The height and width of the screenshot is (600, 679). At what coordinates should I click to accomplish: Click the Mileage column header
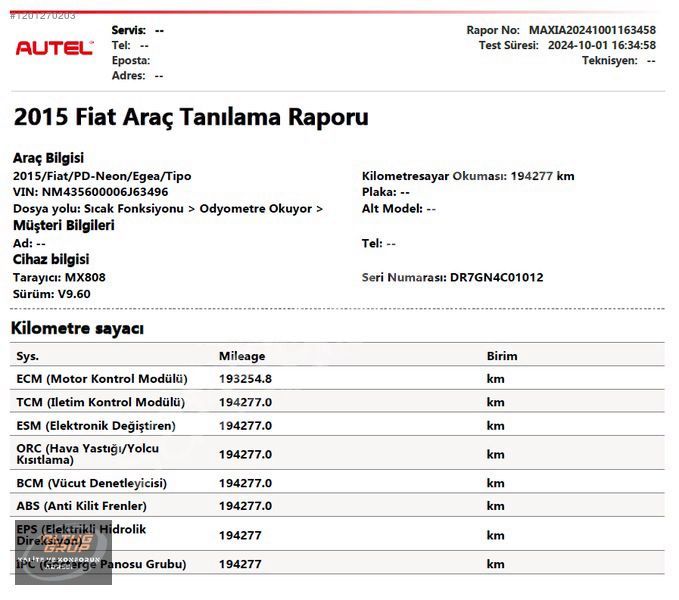242,356
